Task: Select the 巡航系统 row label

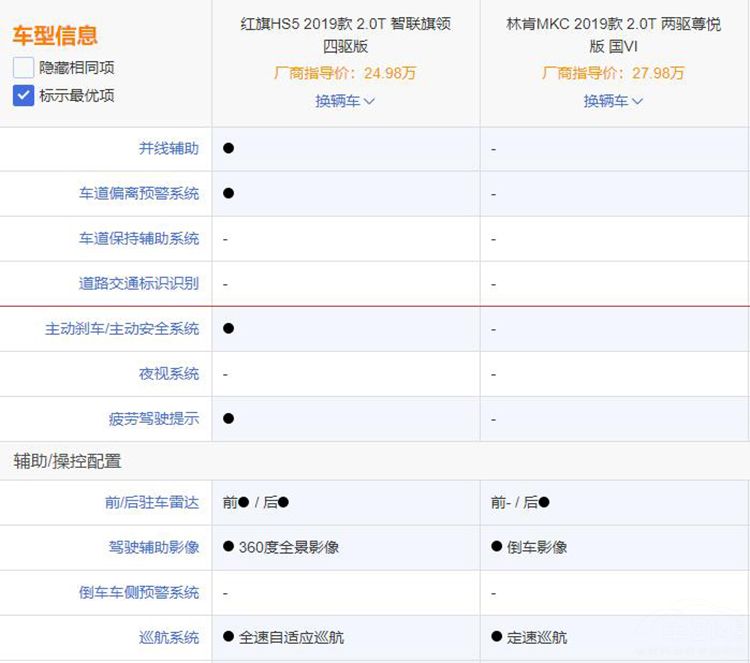Action: 168,637
